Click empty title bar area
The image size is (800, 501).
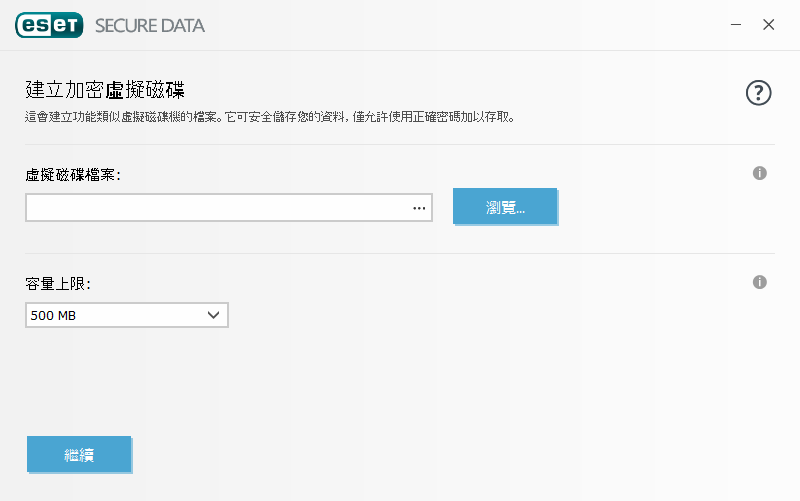tap(450, 25)
